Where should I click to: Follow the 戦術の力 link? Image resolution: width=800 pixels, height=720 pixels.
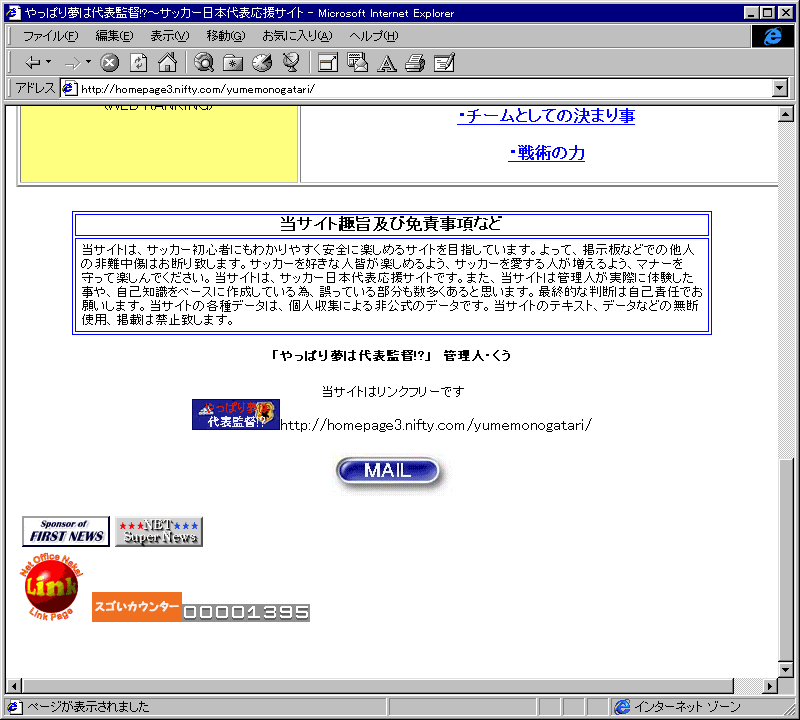pyautogui.click(x=546, y=153)
